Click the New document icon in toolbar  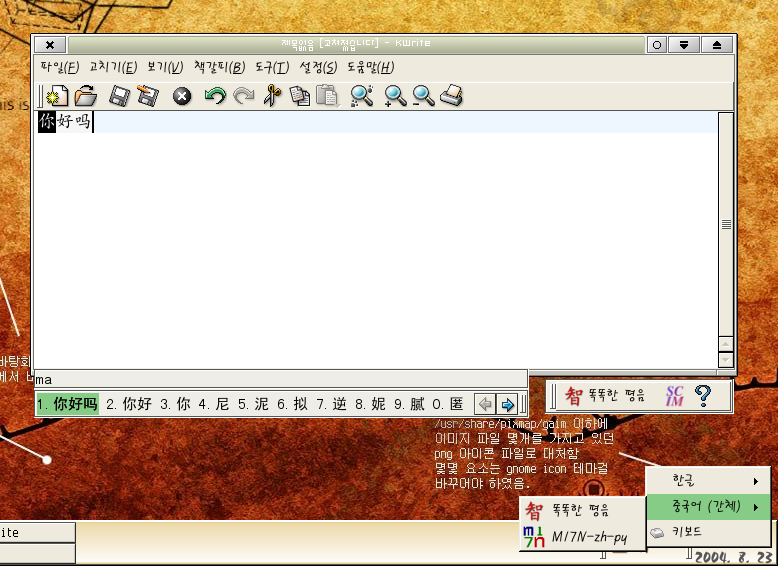click(59, 96)
